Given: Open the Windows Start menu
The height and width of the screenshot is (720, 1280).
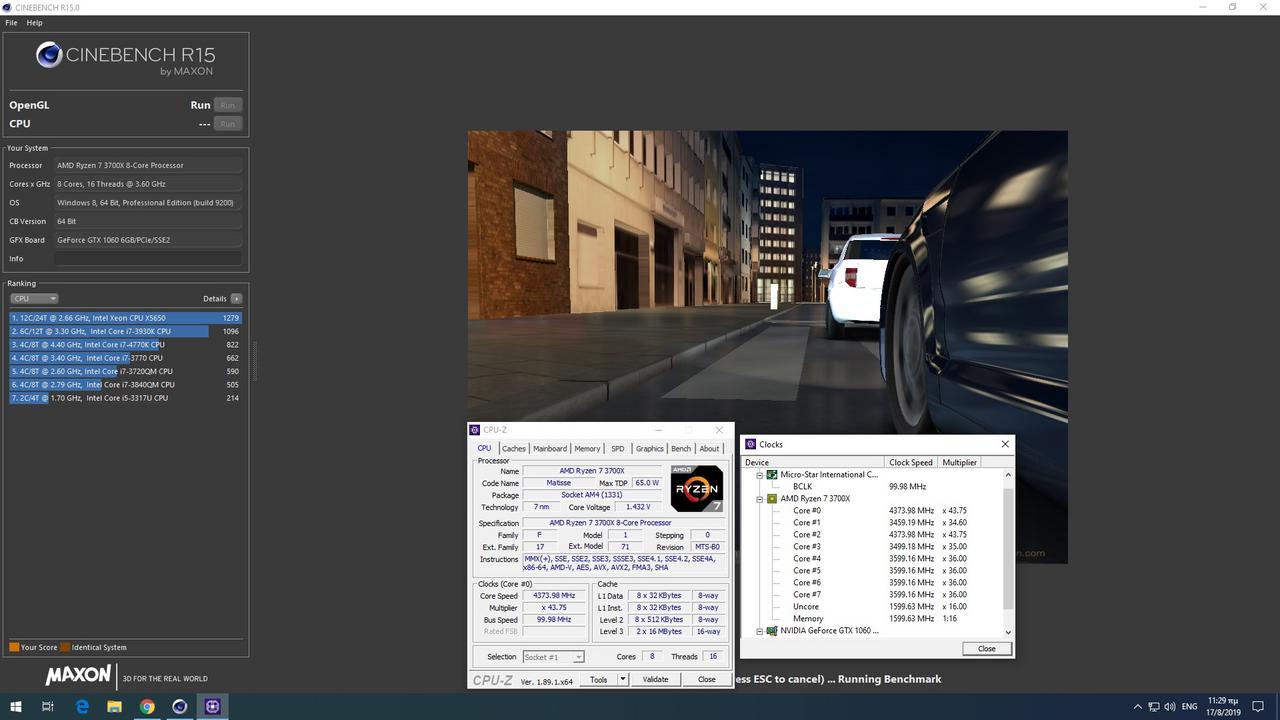Looking at the screenshot, I should [16, 706].
